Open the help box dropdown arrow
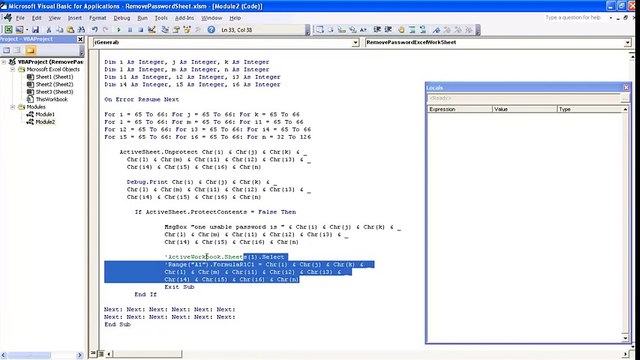640x360 pixels. (x=611, y=18)
